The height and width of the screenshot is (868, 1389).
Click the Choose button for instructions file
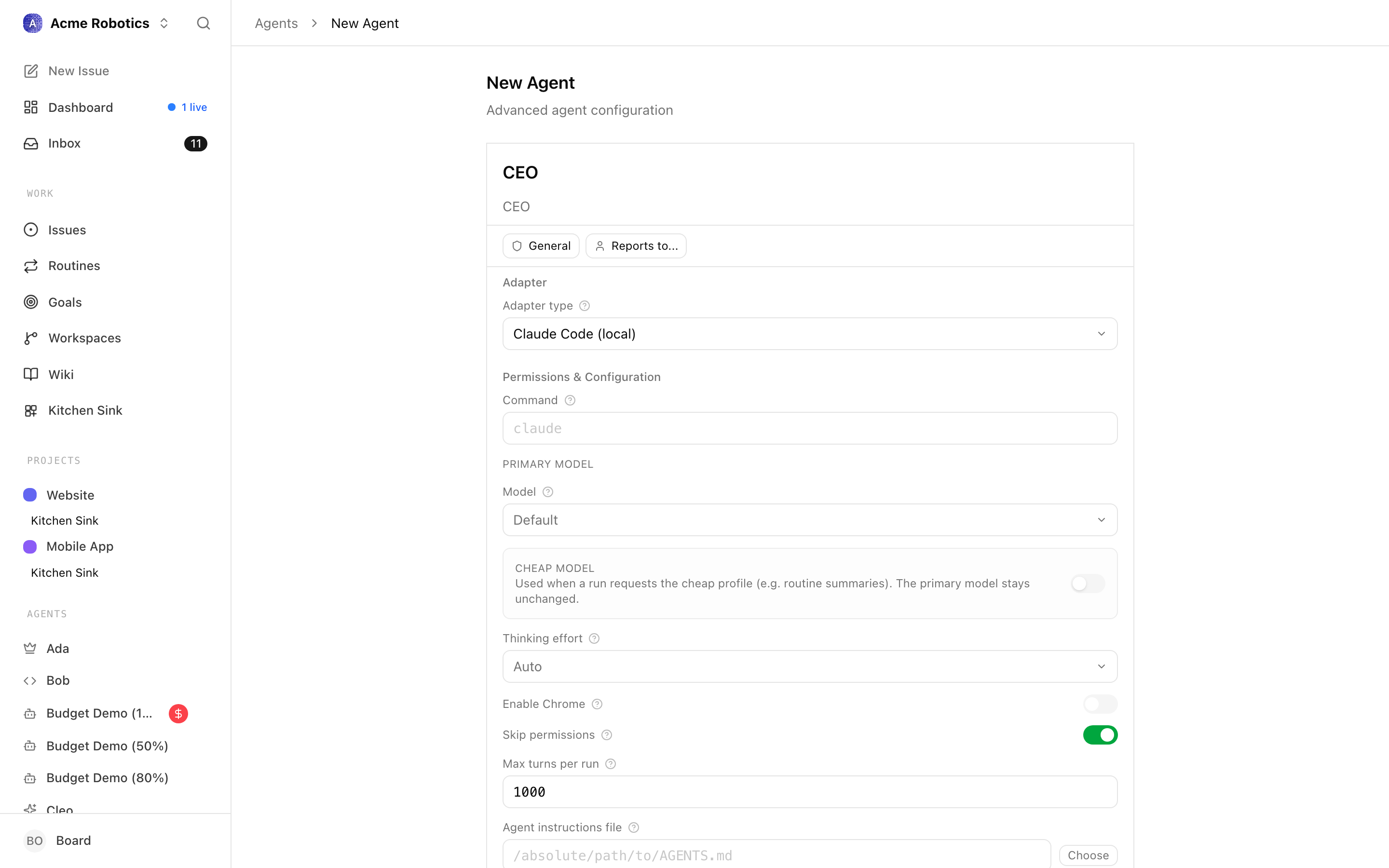[1088, 855]
